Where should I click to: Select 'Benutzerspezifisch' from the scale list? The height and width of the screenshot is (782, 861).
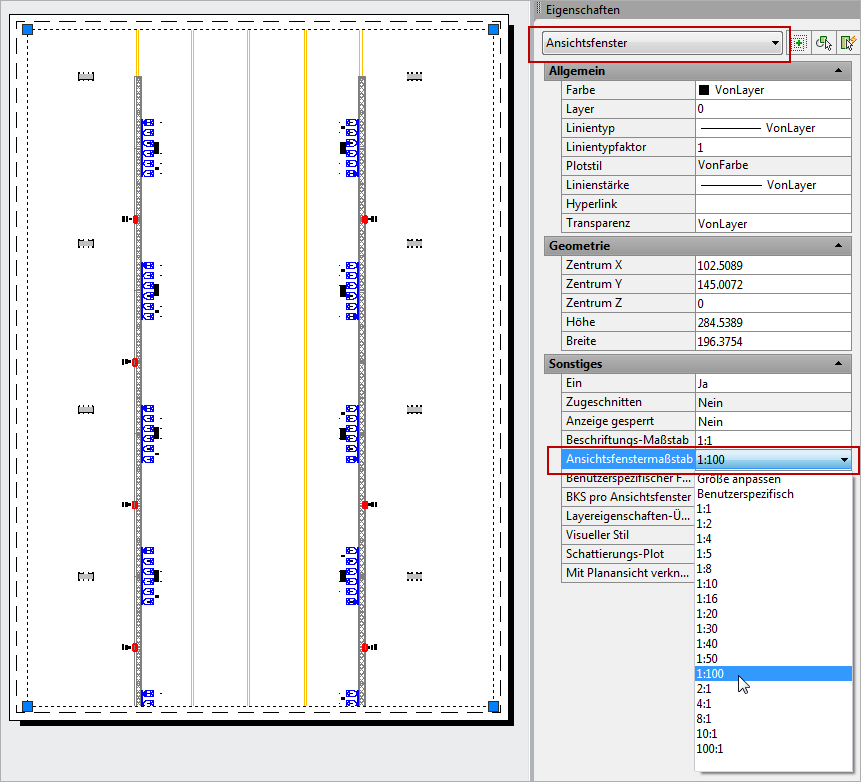point(745,494)
